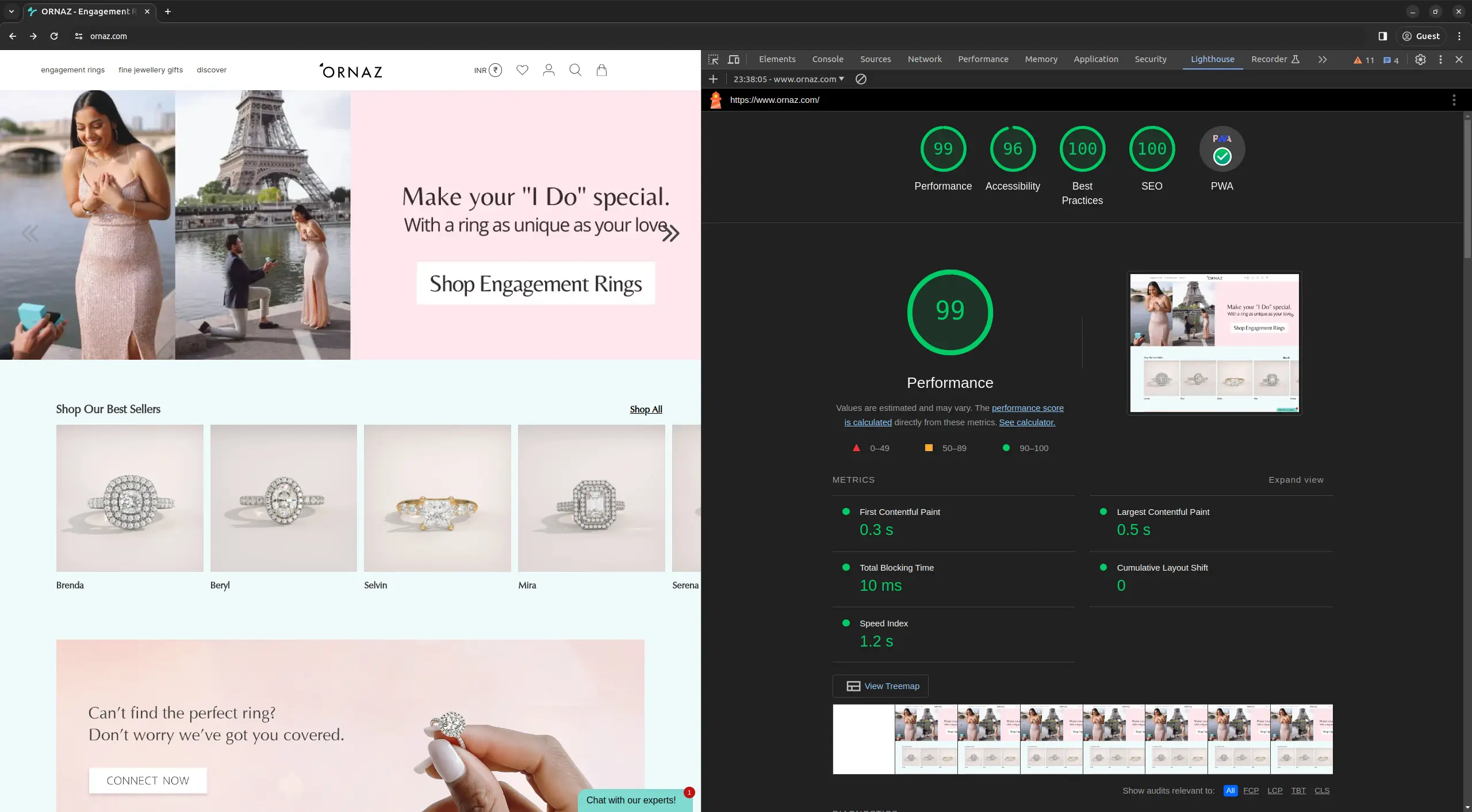Reload the ornaz.com page

tap(54, 36)
